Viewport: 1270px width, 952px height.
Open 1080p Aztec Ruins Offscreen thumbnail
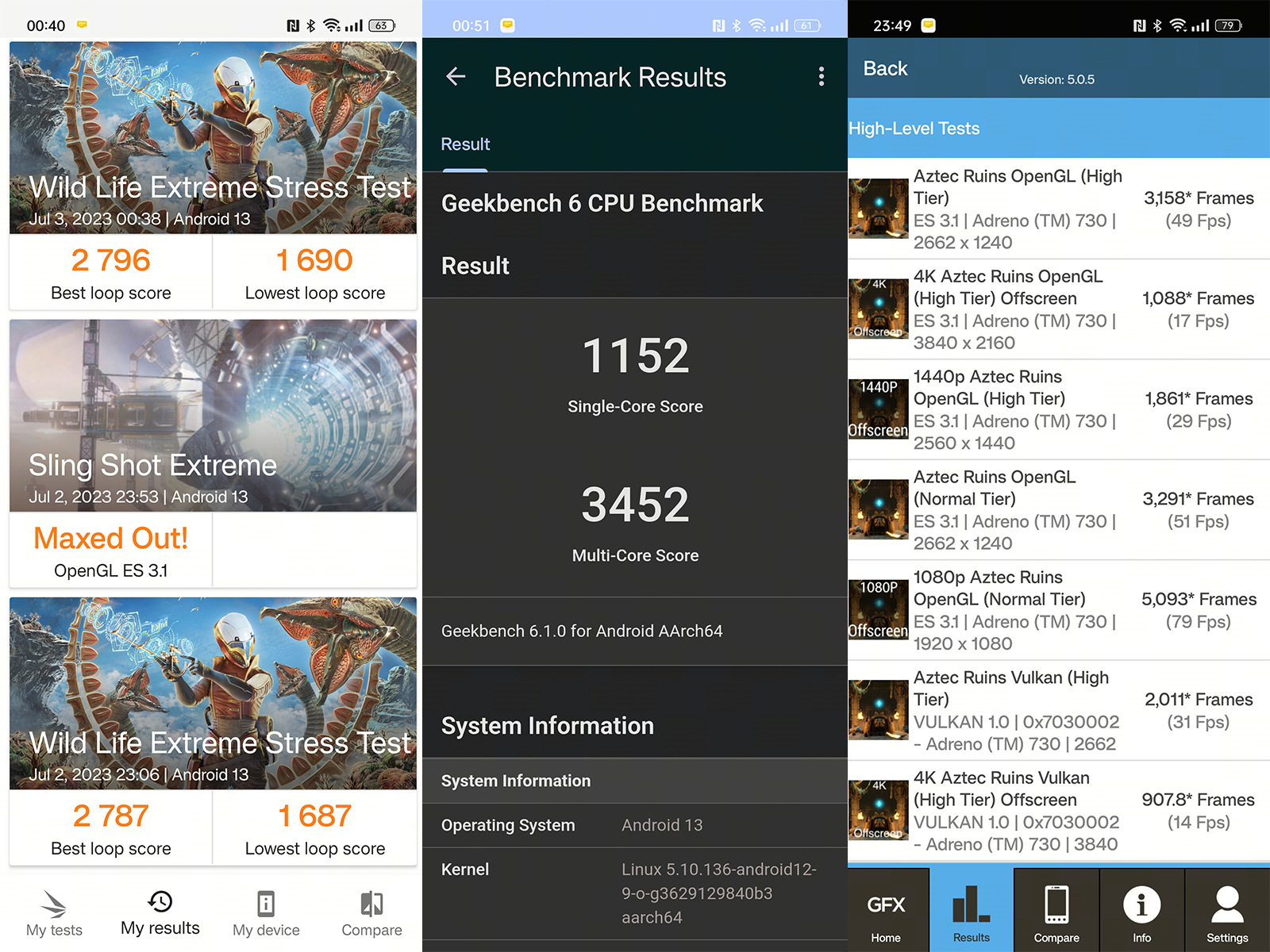click(879, 610)
